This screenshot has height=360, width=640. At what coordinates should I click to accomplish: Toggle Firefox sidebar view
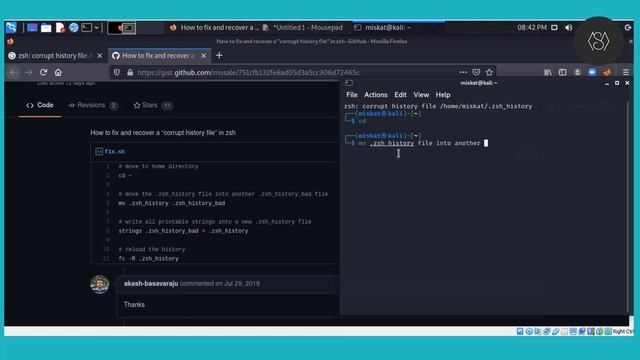click(562, 72)
